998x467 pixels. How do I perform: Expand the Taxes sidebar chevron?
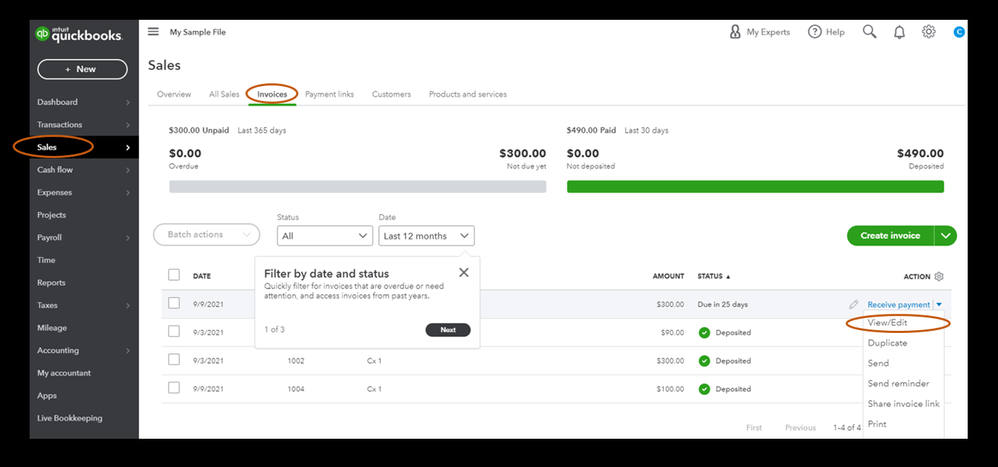coord(128,306)
